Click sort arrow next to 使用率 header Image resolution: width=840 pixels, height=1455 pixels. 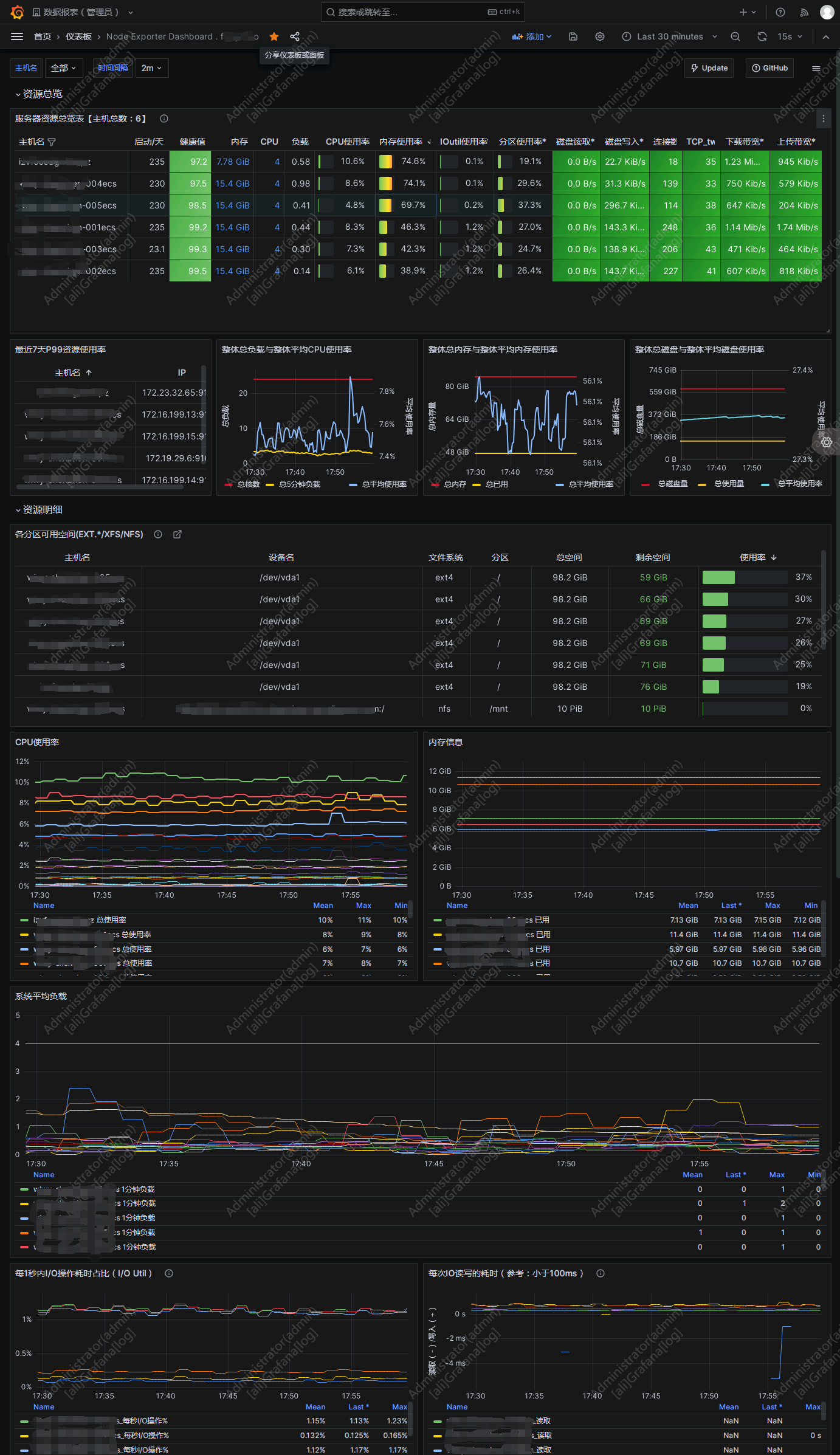tap(774, 557)
